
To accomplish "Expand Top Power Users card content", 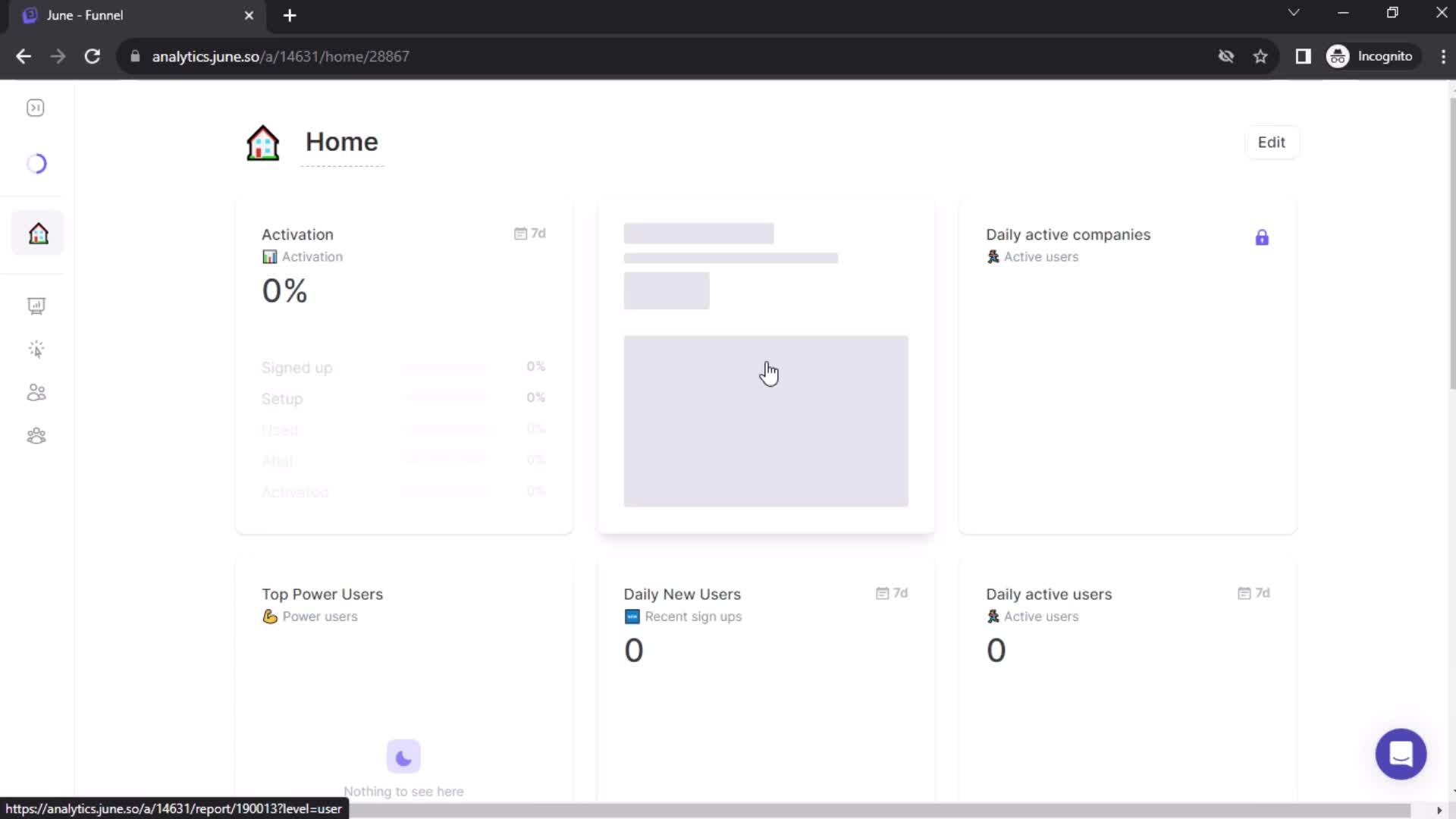I will [x=322, y=594].
